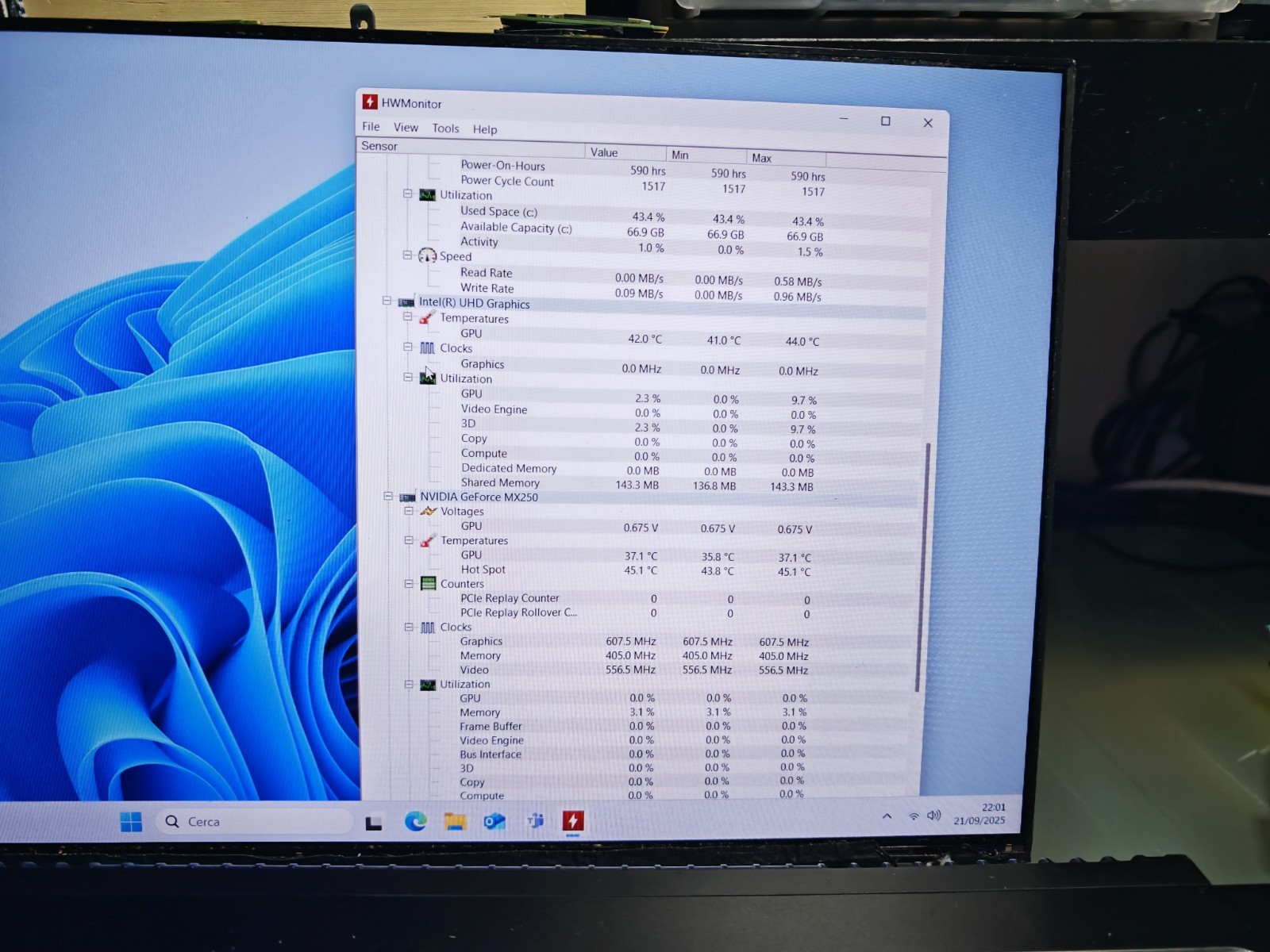This screenshot has height=952, width=1270.
Task: Select the Write Rate row
Action: click(x=640, y=291)
